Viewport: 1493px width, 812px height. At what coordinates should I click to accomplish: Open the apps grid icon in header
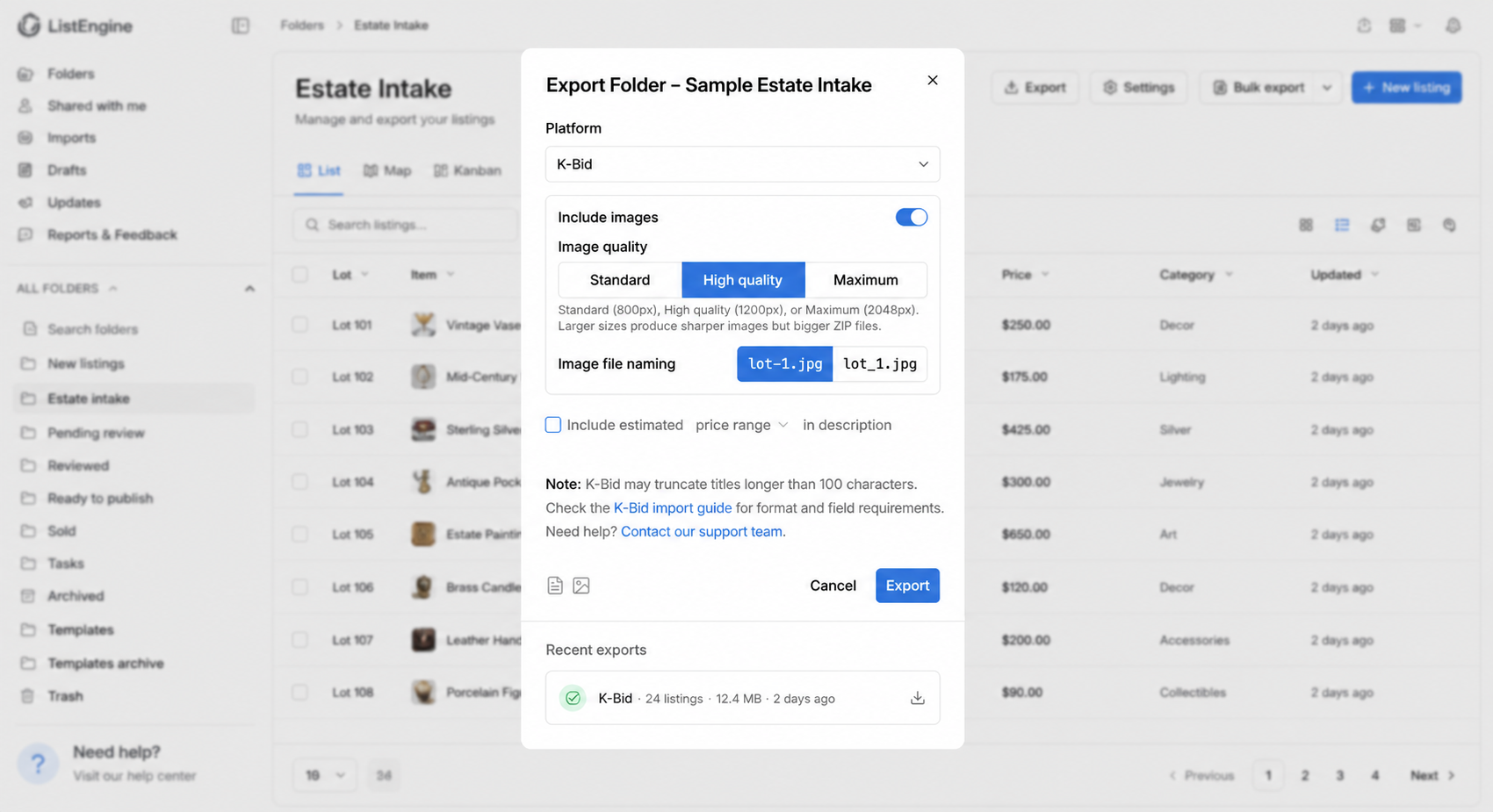click(1397, 25)
